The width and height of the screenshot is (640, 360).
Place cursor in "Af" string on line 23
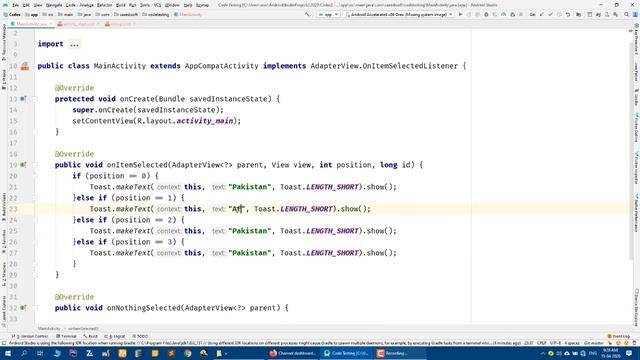(x=237, y=209)
